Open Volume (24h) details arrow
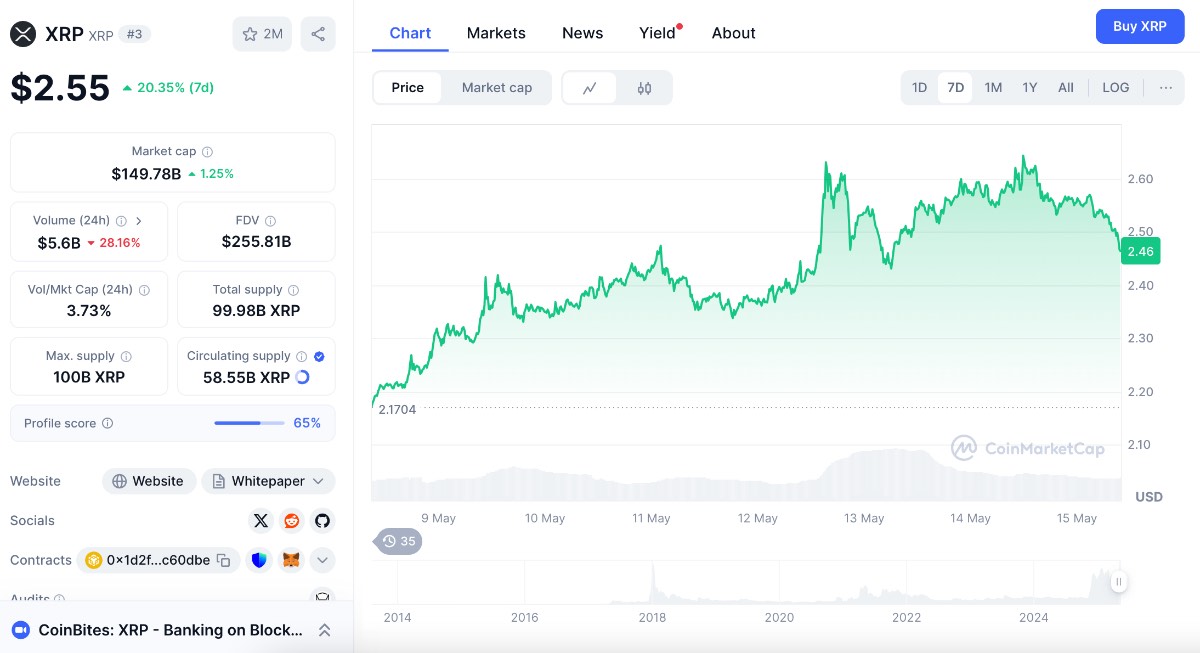Screen dimensions: 1200x653 point(139,221)
